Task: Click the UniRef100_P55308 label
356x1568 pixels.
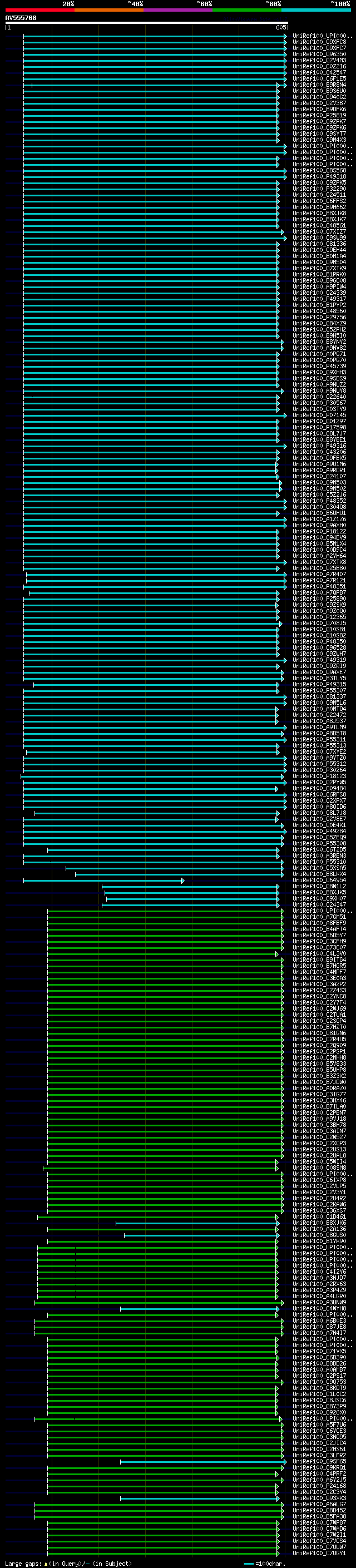Action: 319,843
